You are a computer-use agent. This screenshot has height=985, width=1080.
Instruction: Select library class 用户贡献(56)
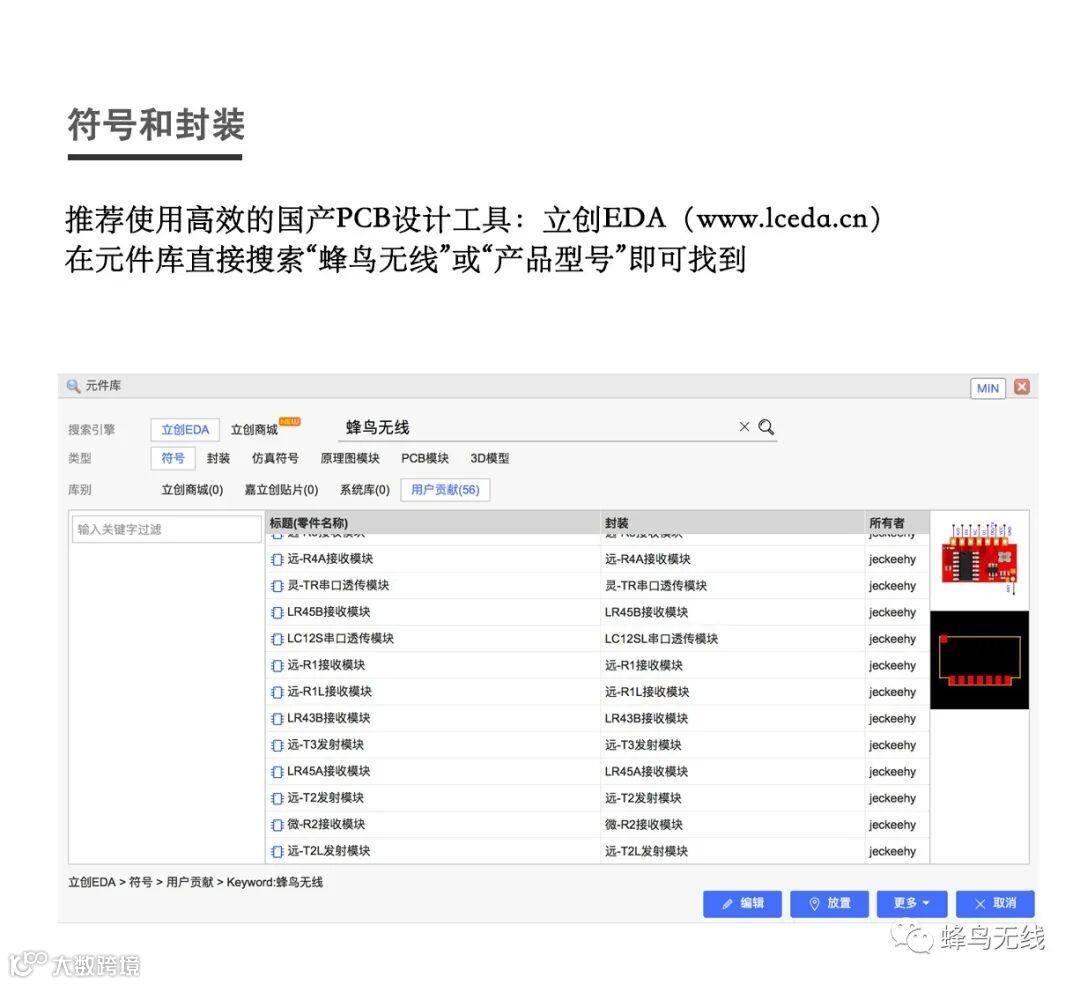pos(445,490)
